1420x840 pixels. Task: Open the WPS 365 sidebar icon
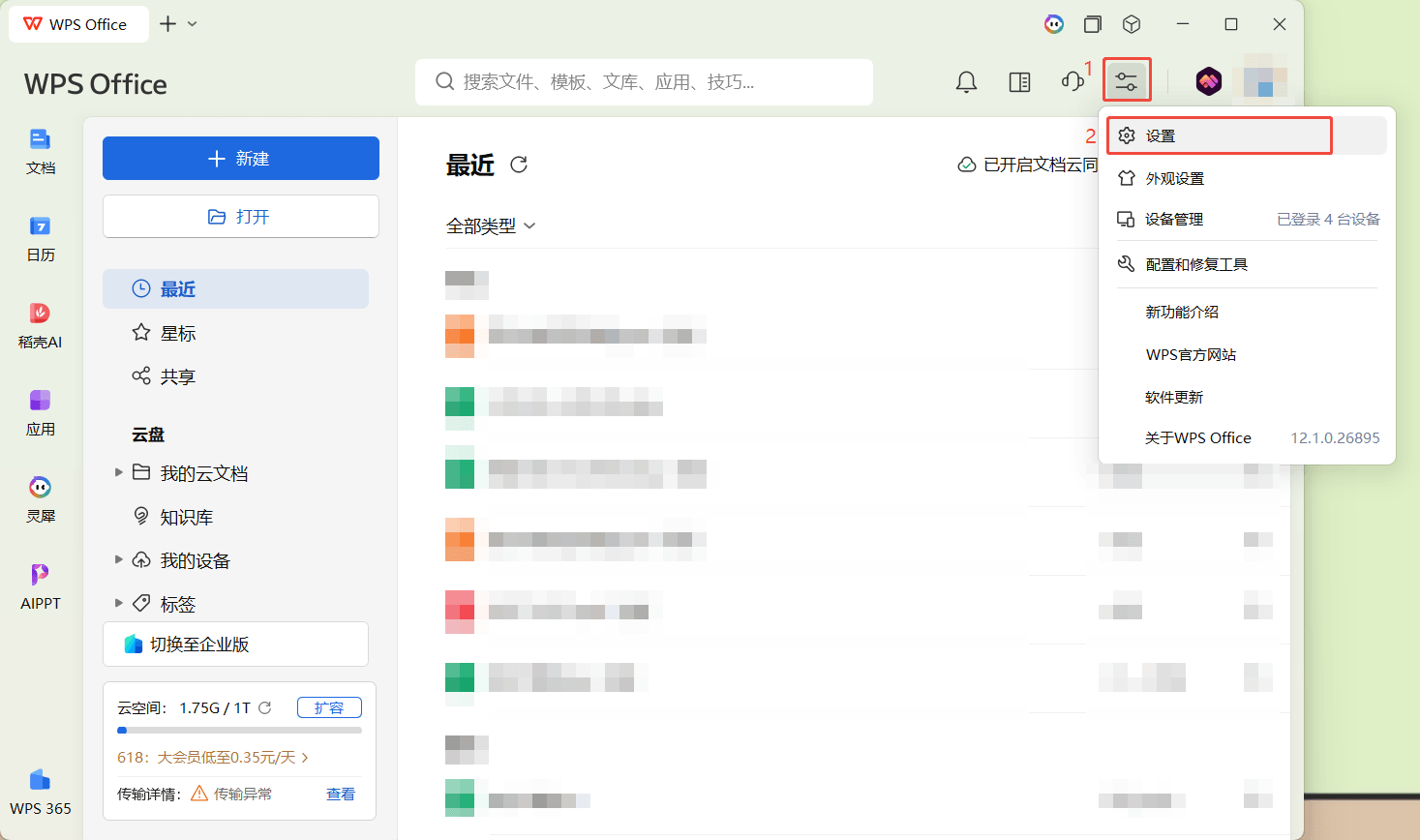41,793
